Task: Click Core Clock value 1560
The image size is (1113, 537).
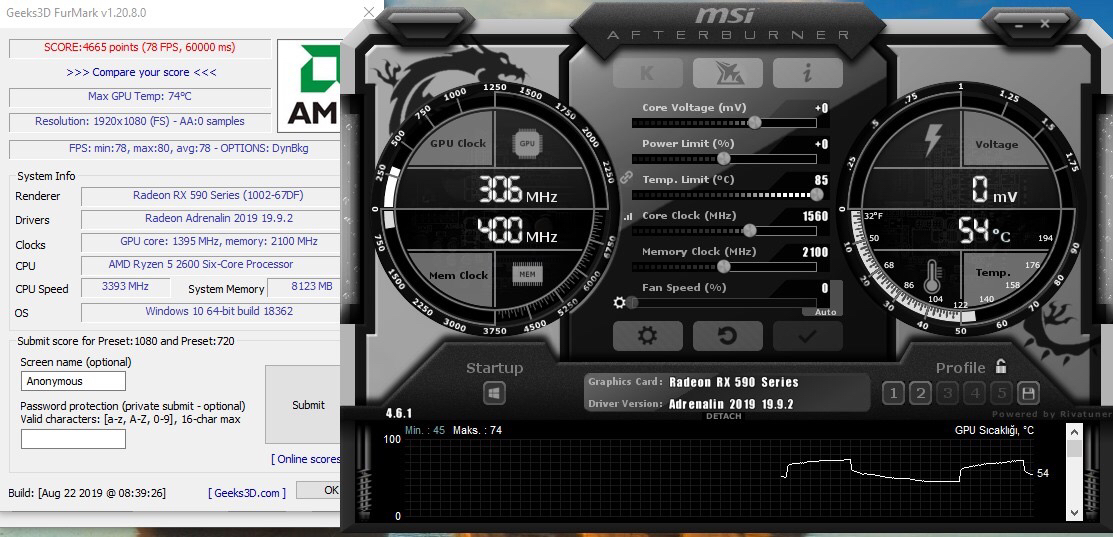Action: (x=815, y=216)
